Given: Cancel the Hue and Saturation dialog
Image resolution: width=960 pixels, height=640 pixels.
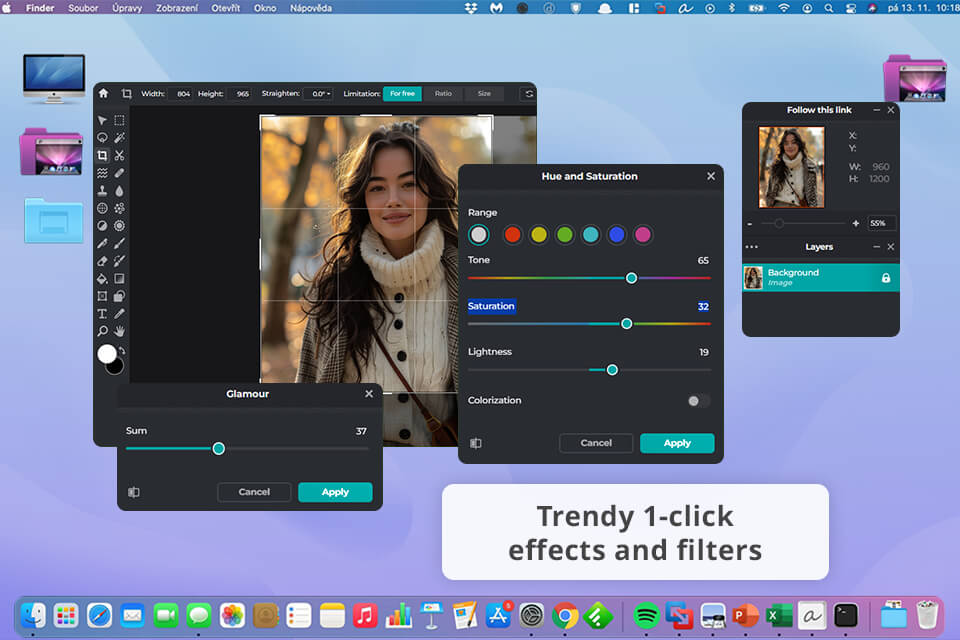Looking at the screenshot, I should click(x=596, y=443).
